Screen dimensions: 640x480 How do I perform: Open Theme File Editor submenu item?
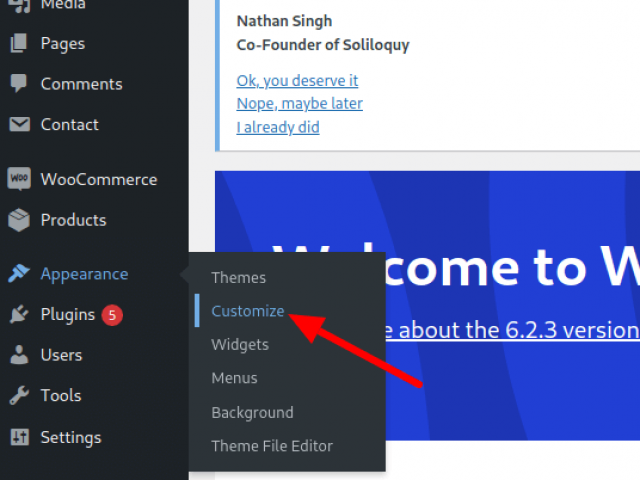point(272,446)
